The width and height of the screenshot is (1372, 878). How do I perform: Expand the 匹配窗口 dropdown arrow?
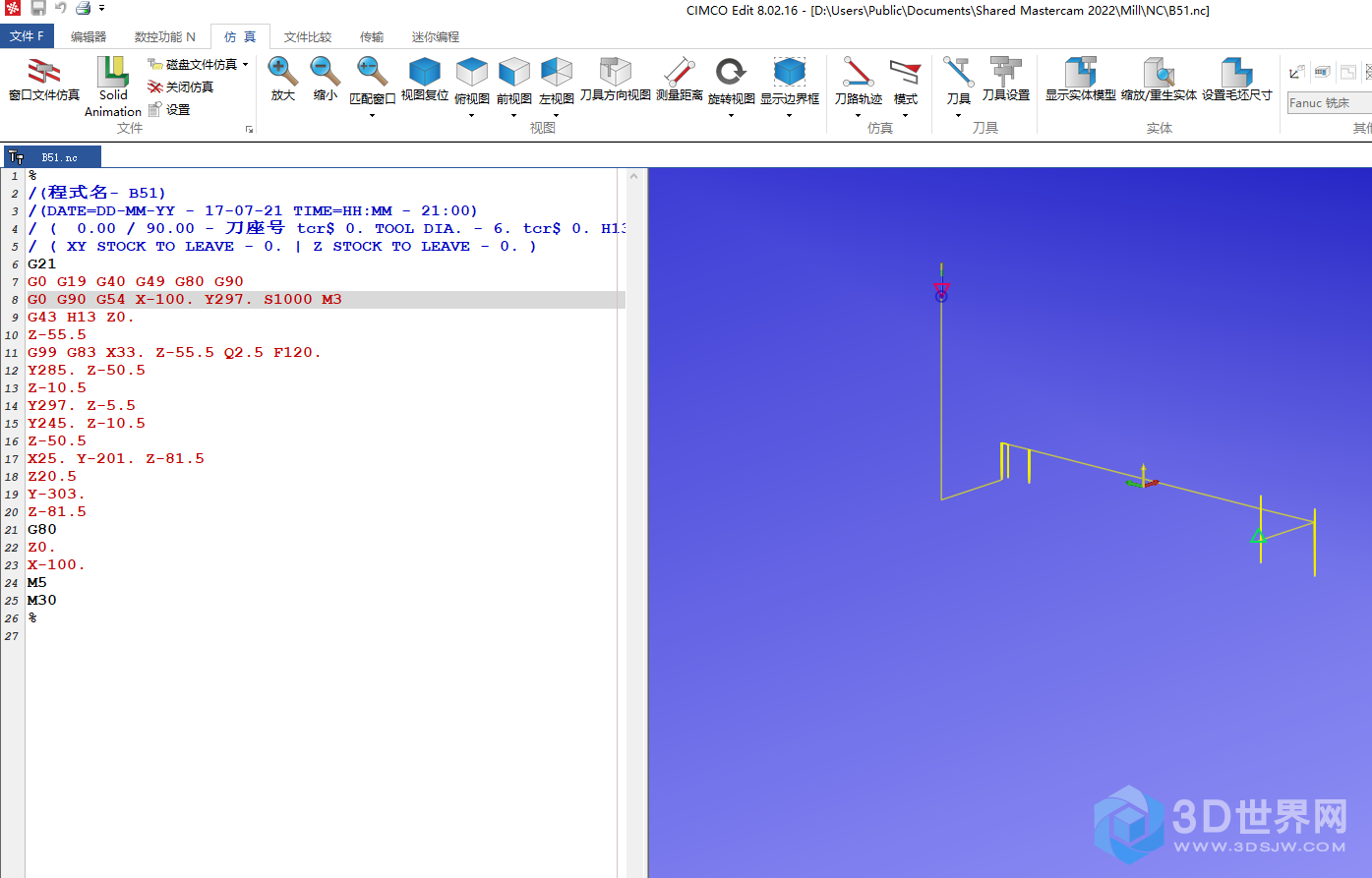click(372, 115)
